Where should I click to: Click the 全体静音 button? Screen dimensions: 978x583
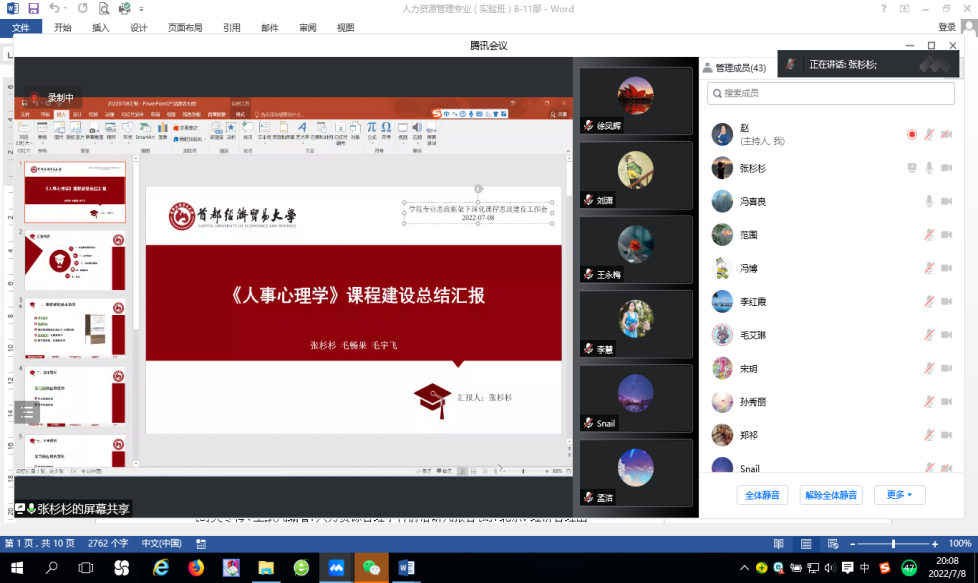point(763,495)
